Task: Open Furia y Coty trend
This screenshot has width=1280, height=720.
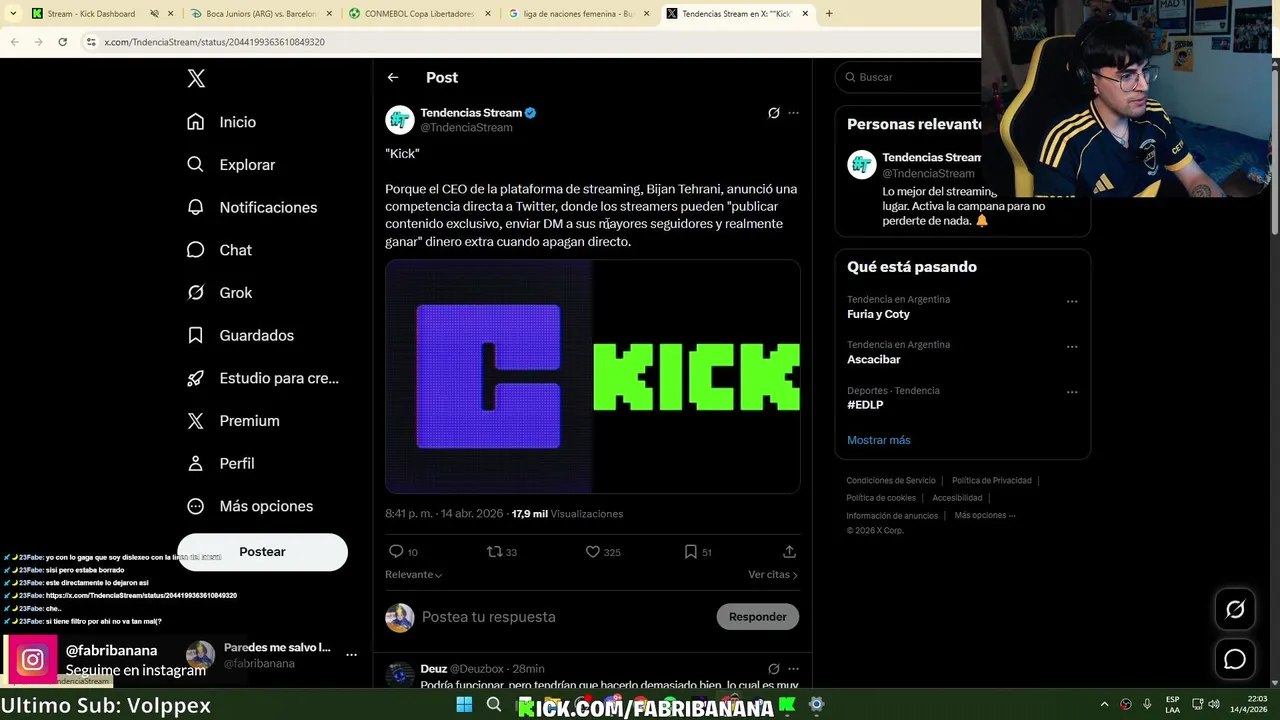Action: click(878, 314)
